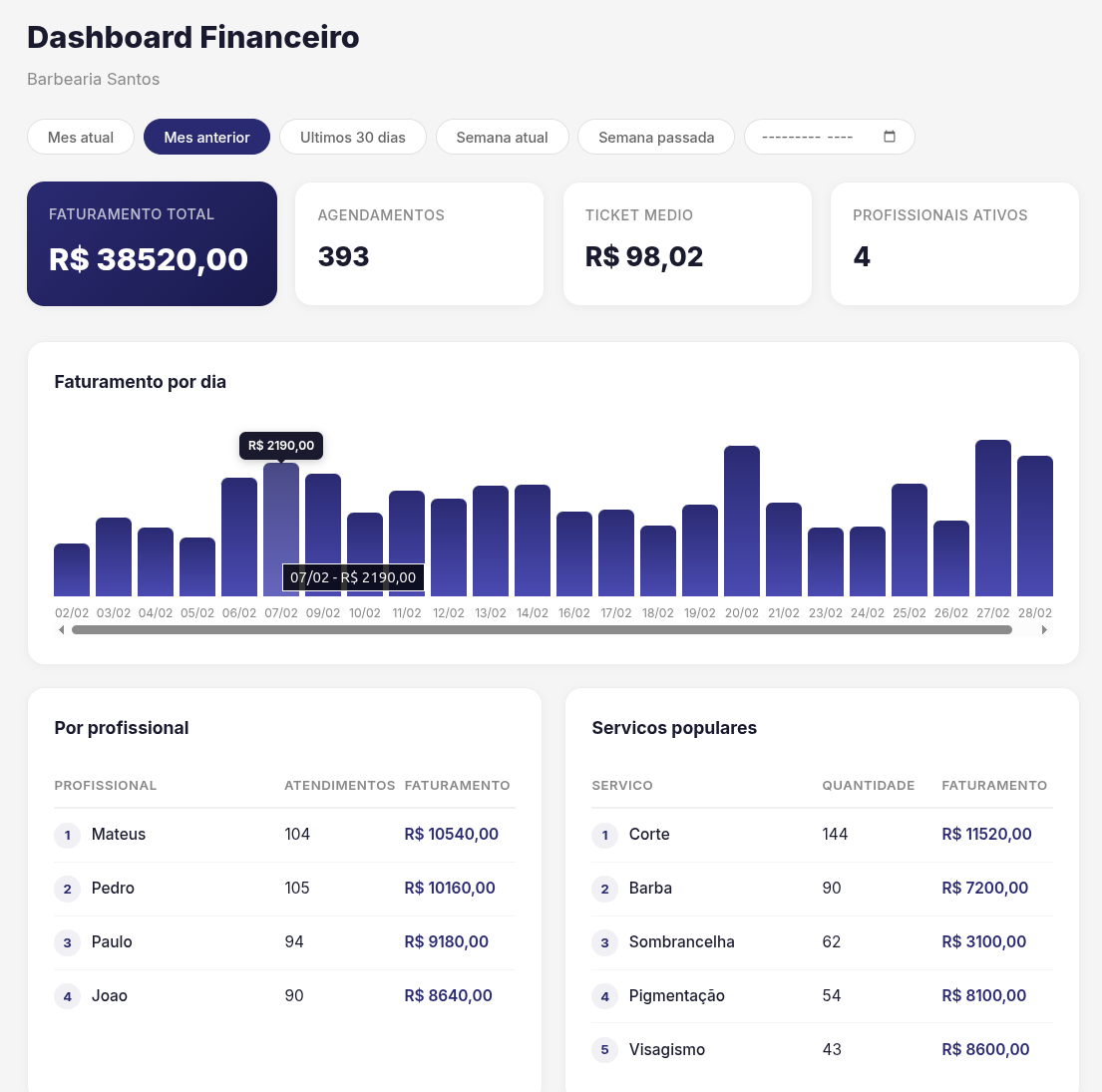Click the rank badge beside Pigmentação
The width and height of the screenshot is (1102, 1092).
coord(604,996)
